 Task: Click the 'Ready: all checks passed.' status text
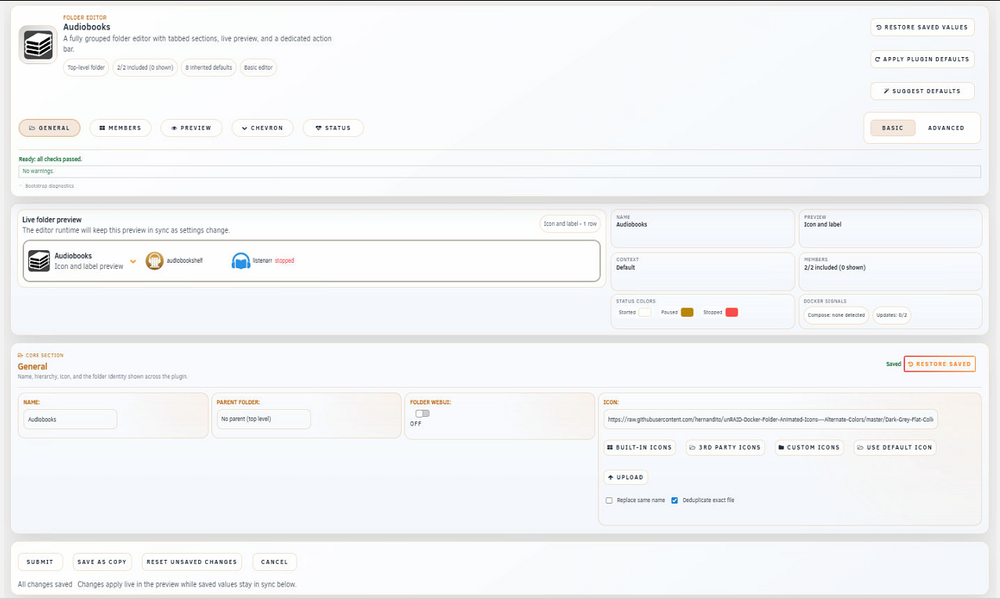click(50, 159)
